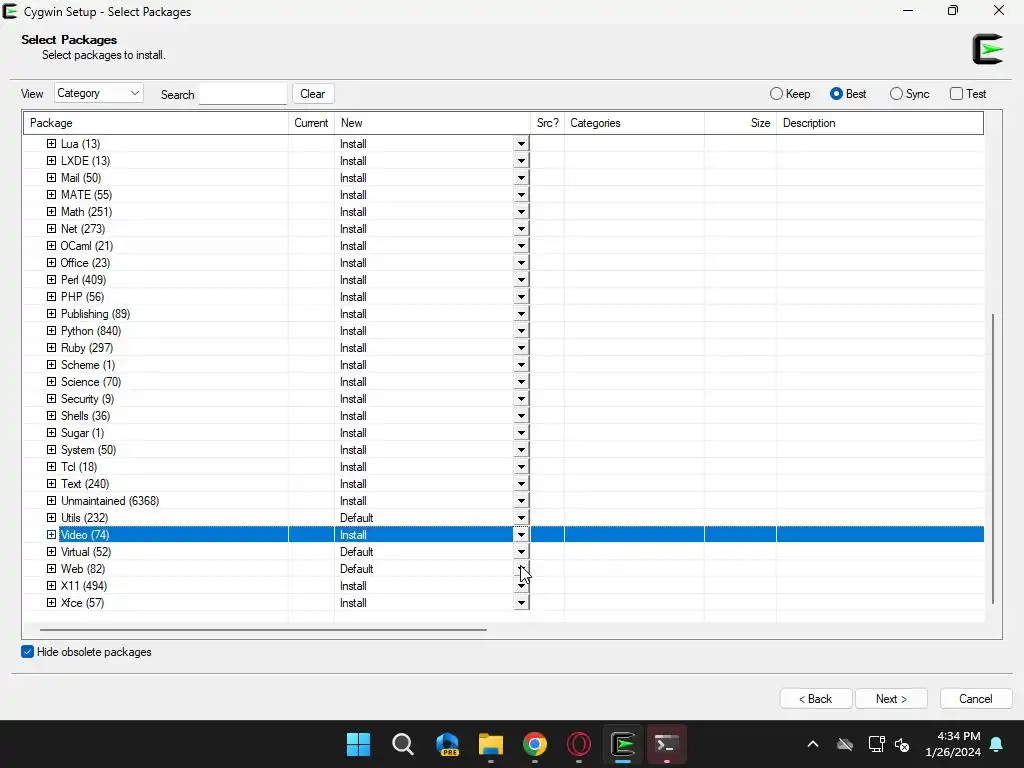Open action dropdown for Utils row
This screenshot has width=1024, height=768.
click(521, 518)
